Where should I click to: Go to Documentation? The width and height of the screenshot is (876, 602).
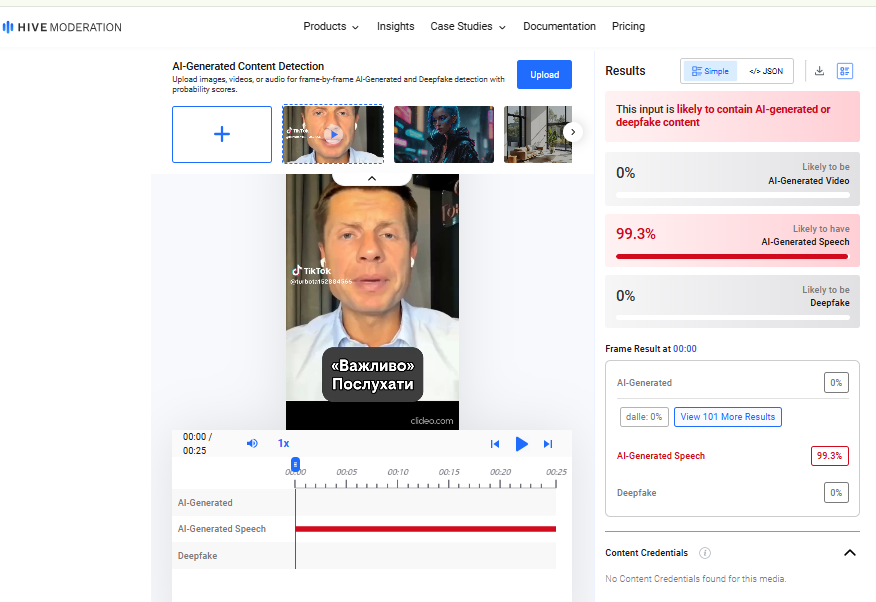tap(559, 26)
